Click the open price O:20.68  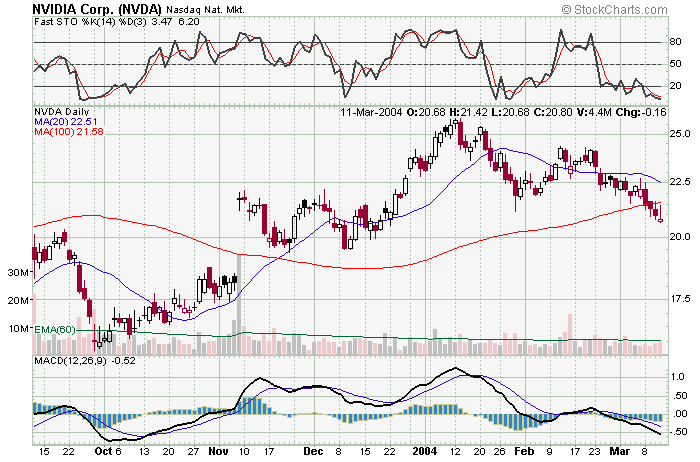point(426,112)
